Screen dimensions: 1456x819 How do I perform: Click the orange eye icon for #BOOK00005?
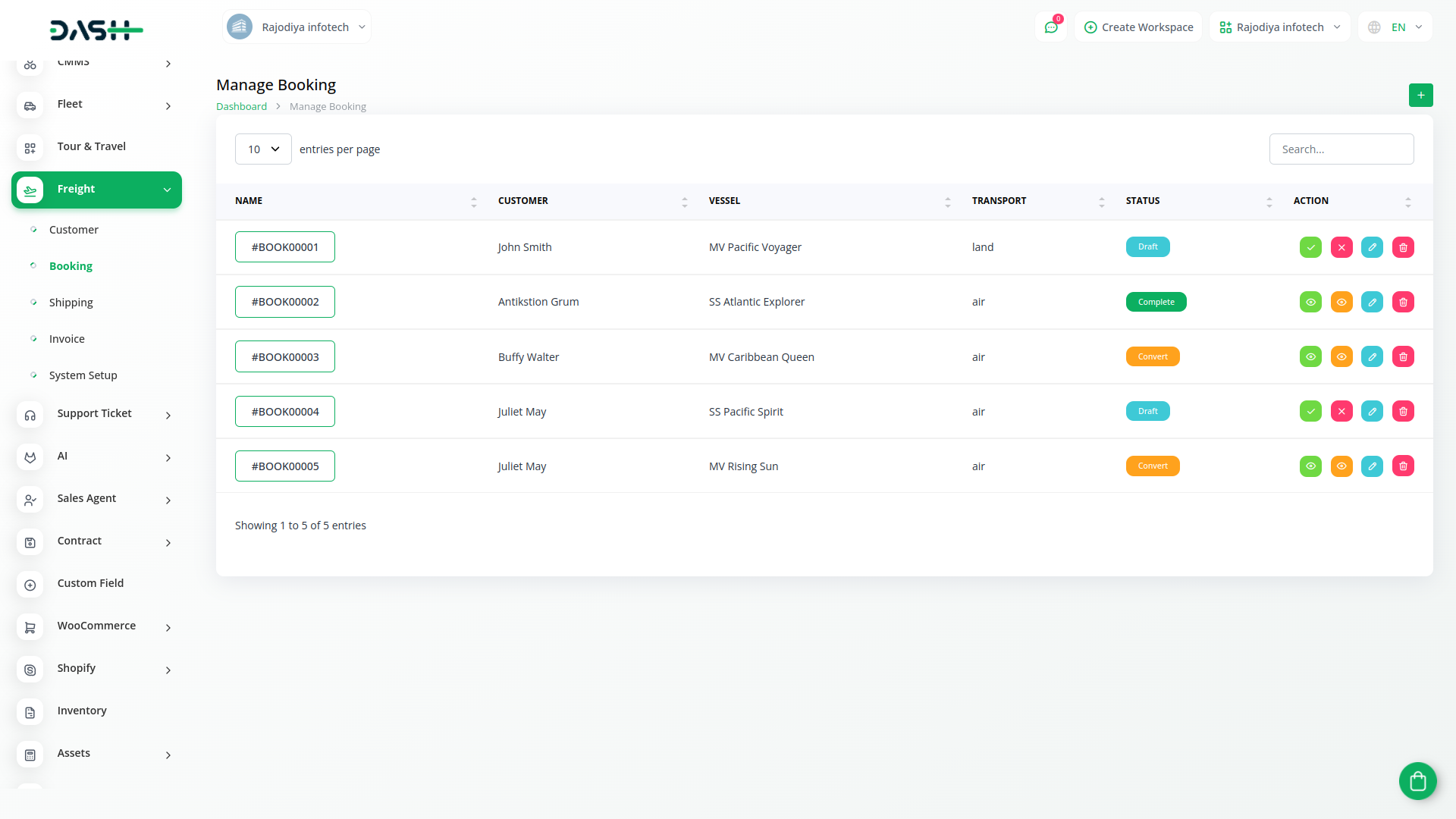pos(1341,466)
